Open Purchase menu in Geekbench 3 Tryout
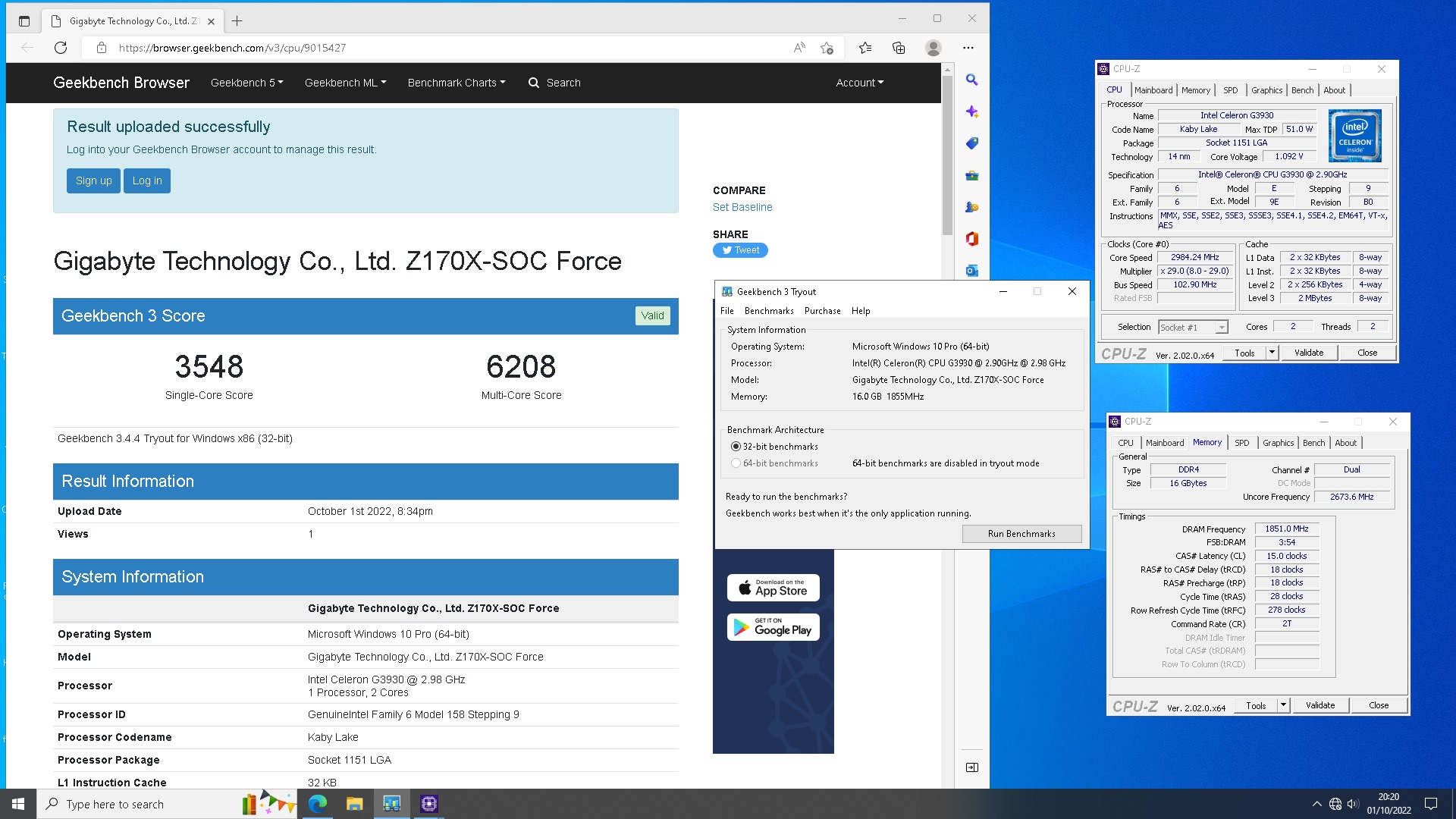 pyautogui.click(x=822, y=311)
